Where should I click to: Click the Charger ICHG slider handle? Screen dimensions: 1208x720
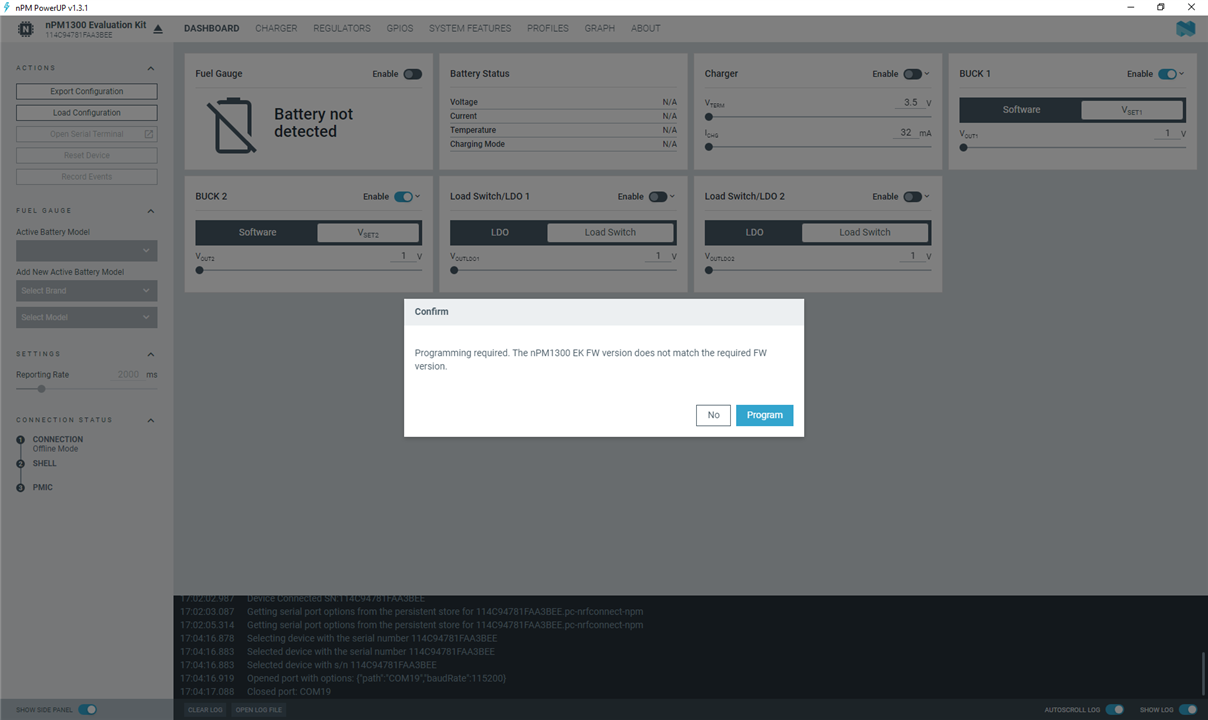709,147
